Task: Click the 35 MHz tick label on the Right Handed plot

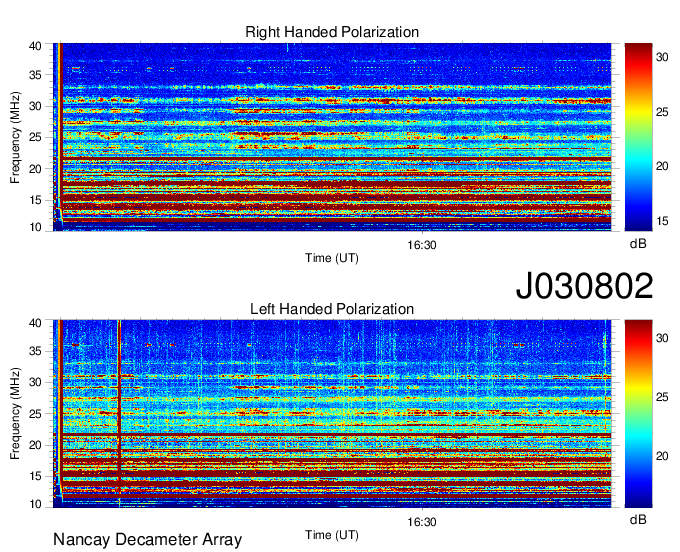Action: [35, 75]
